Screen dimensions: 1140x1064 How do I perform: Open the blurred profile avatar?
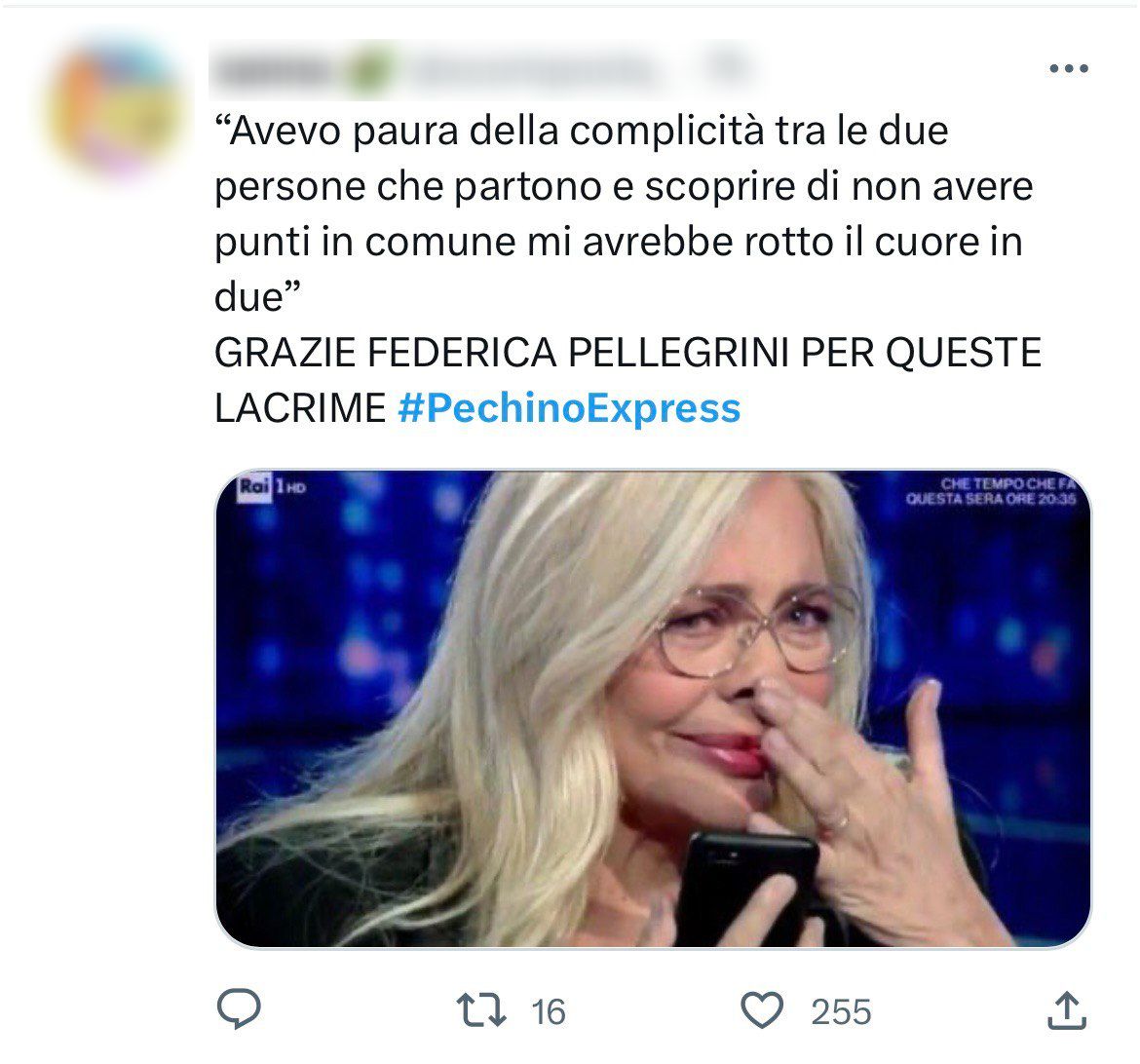(116, 107)
